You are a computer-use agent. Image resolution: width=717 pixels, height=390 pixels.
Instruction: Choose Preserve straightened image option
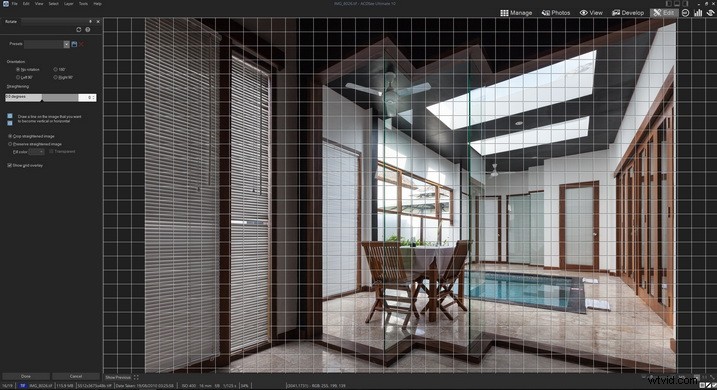pos(35,144)
